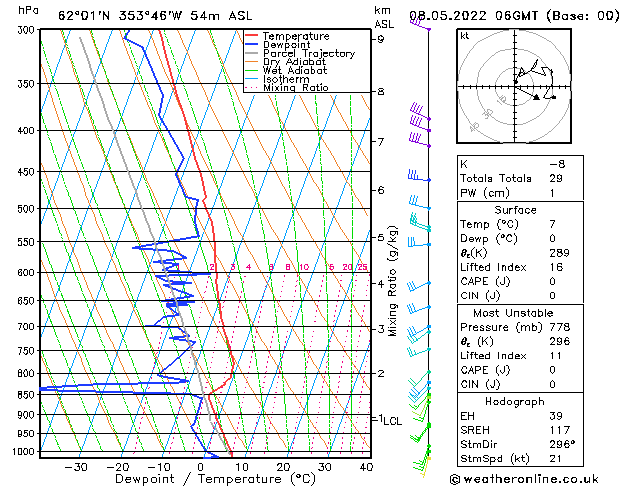629x486 pixels.
Task: Click the Surface section header
Action: click(x=515, y=210)
